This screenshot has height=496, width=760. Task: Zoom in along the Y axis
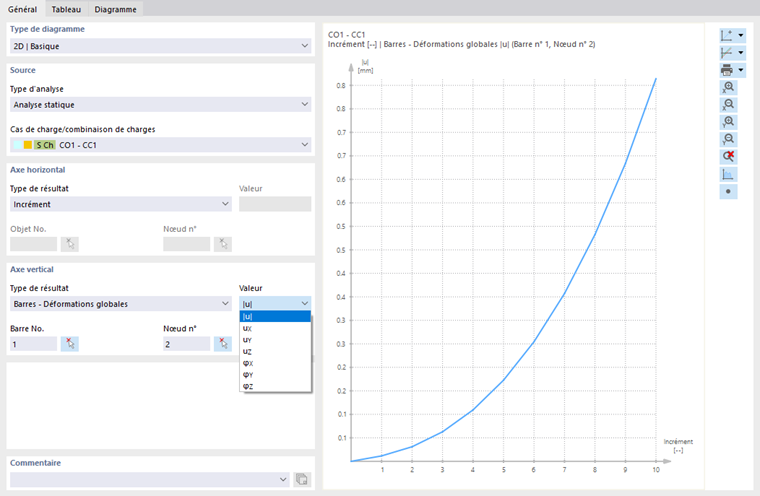(x=728, y=122)
